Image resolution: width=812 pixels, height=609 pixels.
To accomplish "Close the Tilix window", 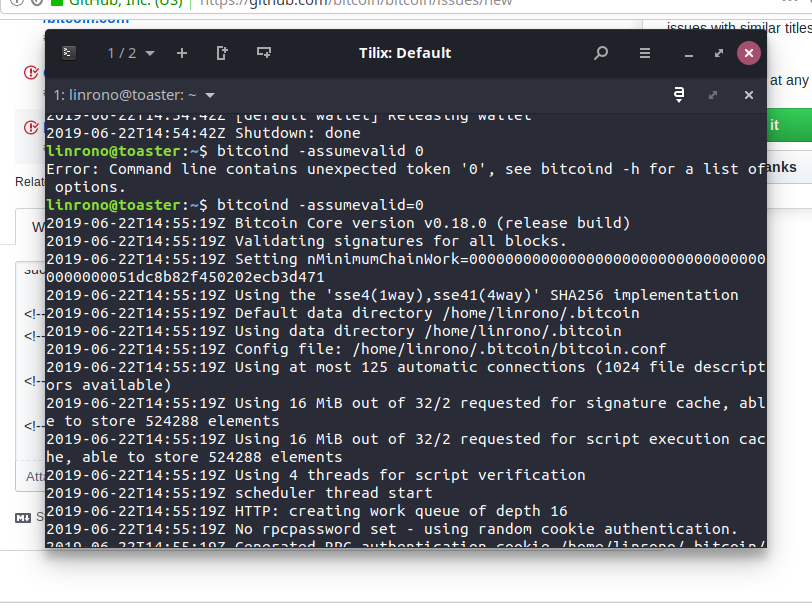I will pos(749,53).
